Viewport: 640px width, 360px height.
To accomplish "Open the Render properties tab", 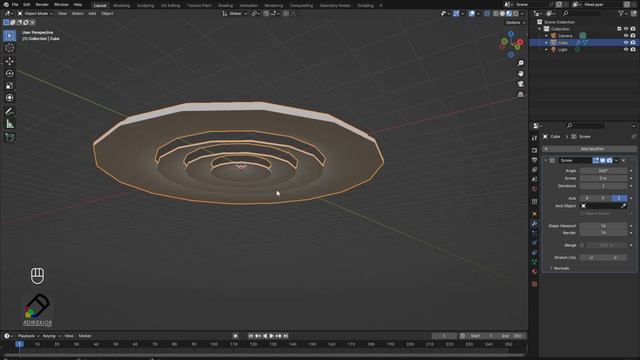I will click(x=534, y=150).
